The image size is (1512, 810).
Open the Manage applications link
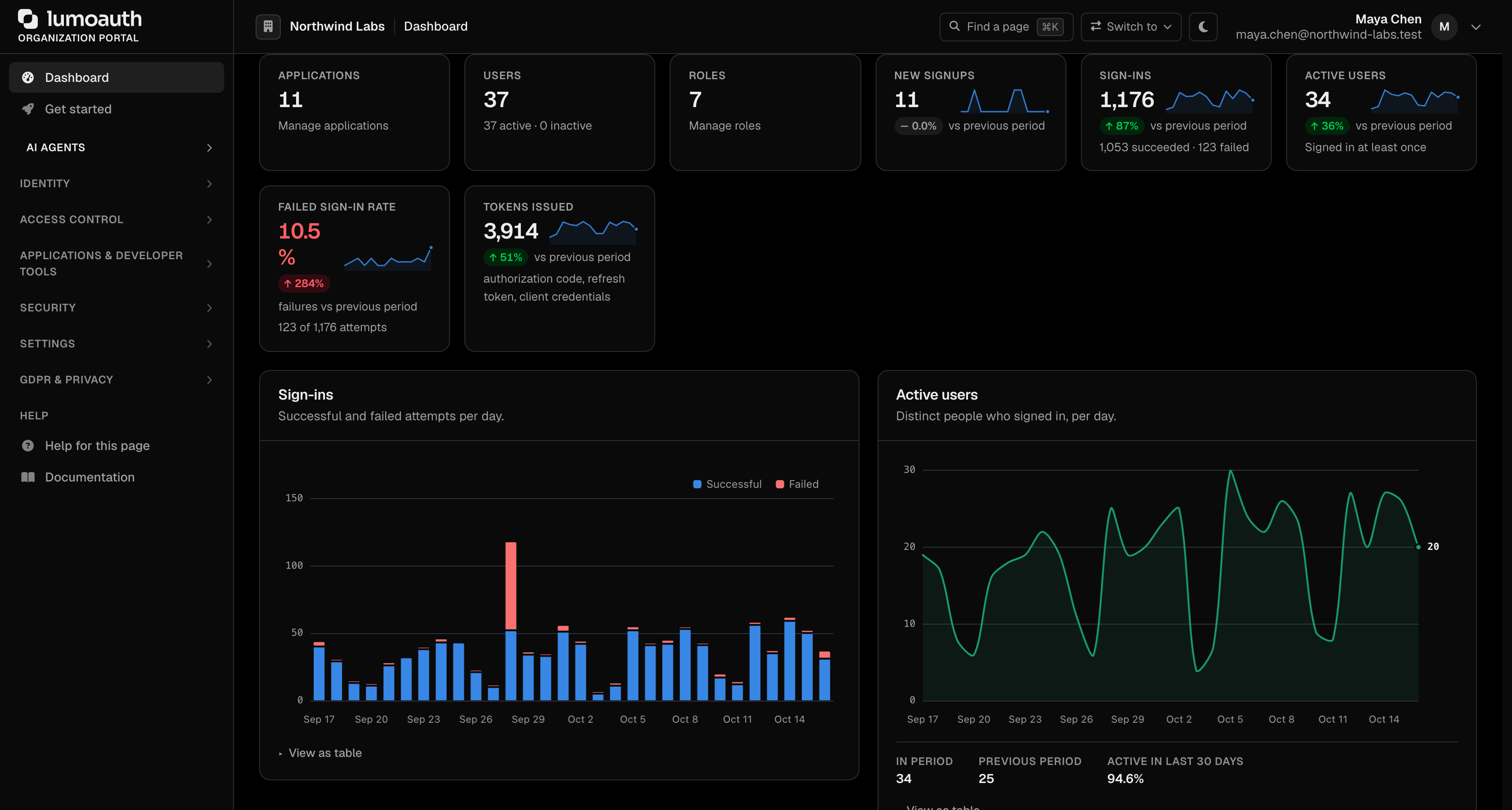pyautogui.click(x=333, y=126)
